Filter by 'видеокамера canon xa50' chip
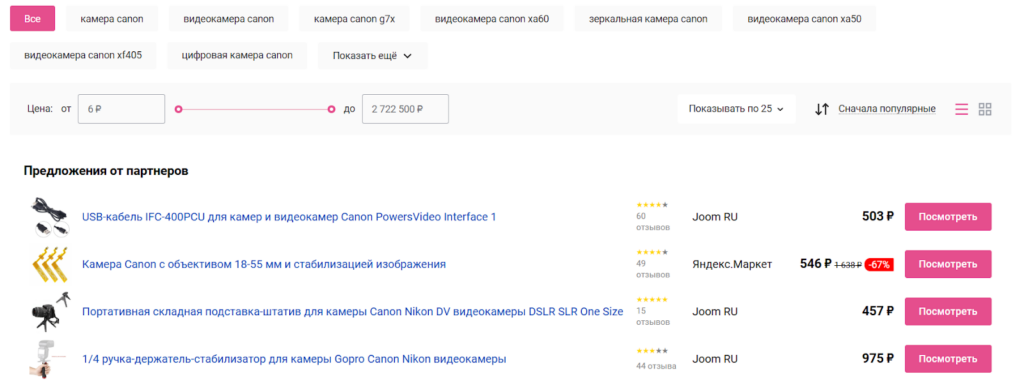 (x=804, y=19)
